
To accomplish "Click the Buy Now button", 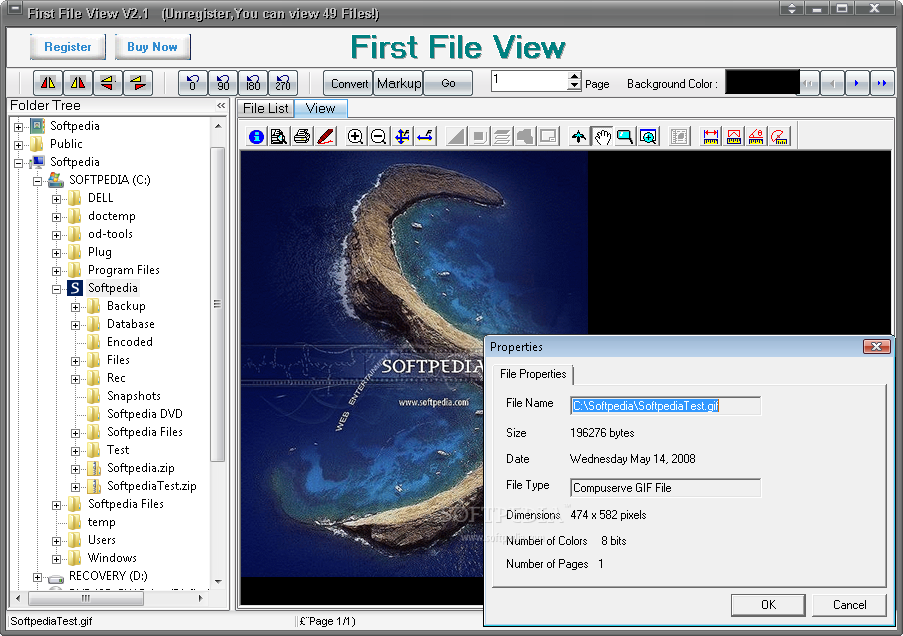I will point(152,47).
